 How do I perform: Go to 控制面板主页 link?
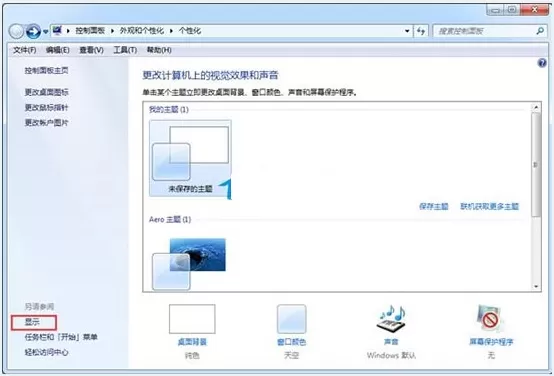pyautogui.click(x=46, y=71)
